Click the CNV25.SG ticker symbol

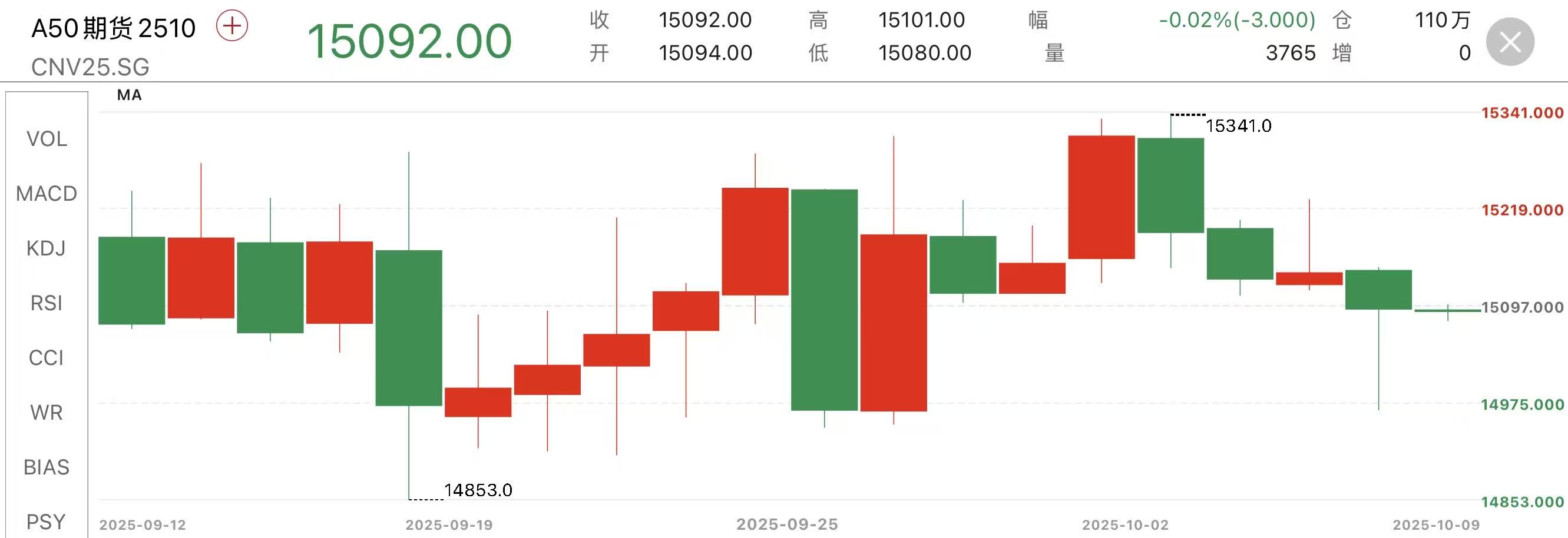click(x=90, y=67)
